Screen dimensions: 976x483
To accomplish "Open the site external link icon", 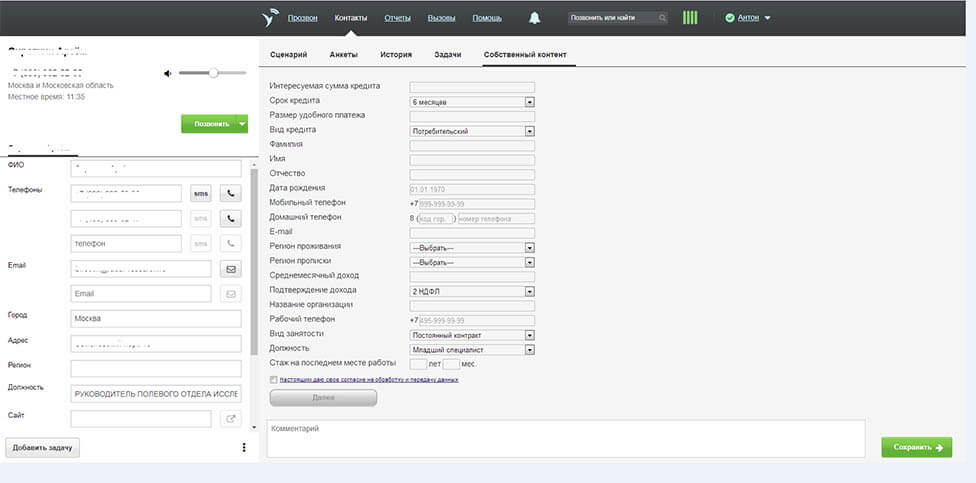I will (x=231, y=419).
